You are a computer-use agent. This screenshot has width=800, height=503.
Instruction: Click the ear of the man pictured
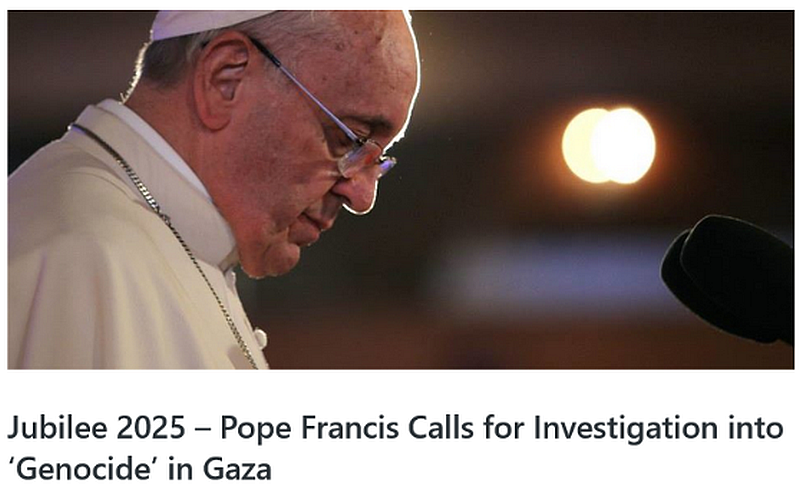pyautogui.click(x=222, y=82)
